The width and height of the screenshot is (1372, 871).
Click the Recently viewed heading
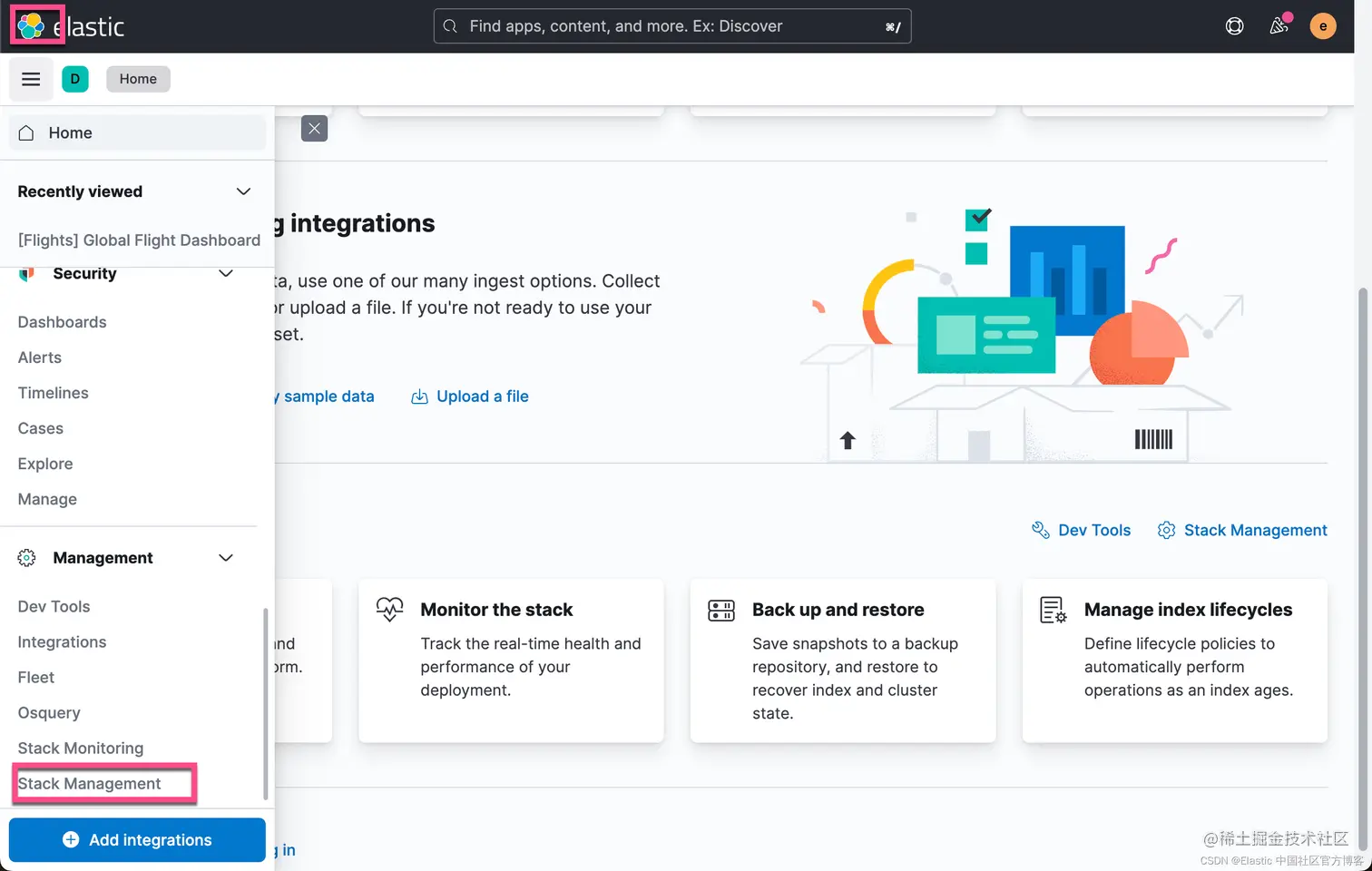coord(80,191)
